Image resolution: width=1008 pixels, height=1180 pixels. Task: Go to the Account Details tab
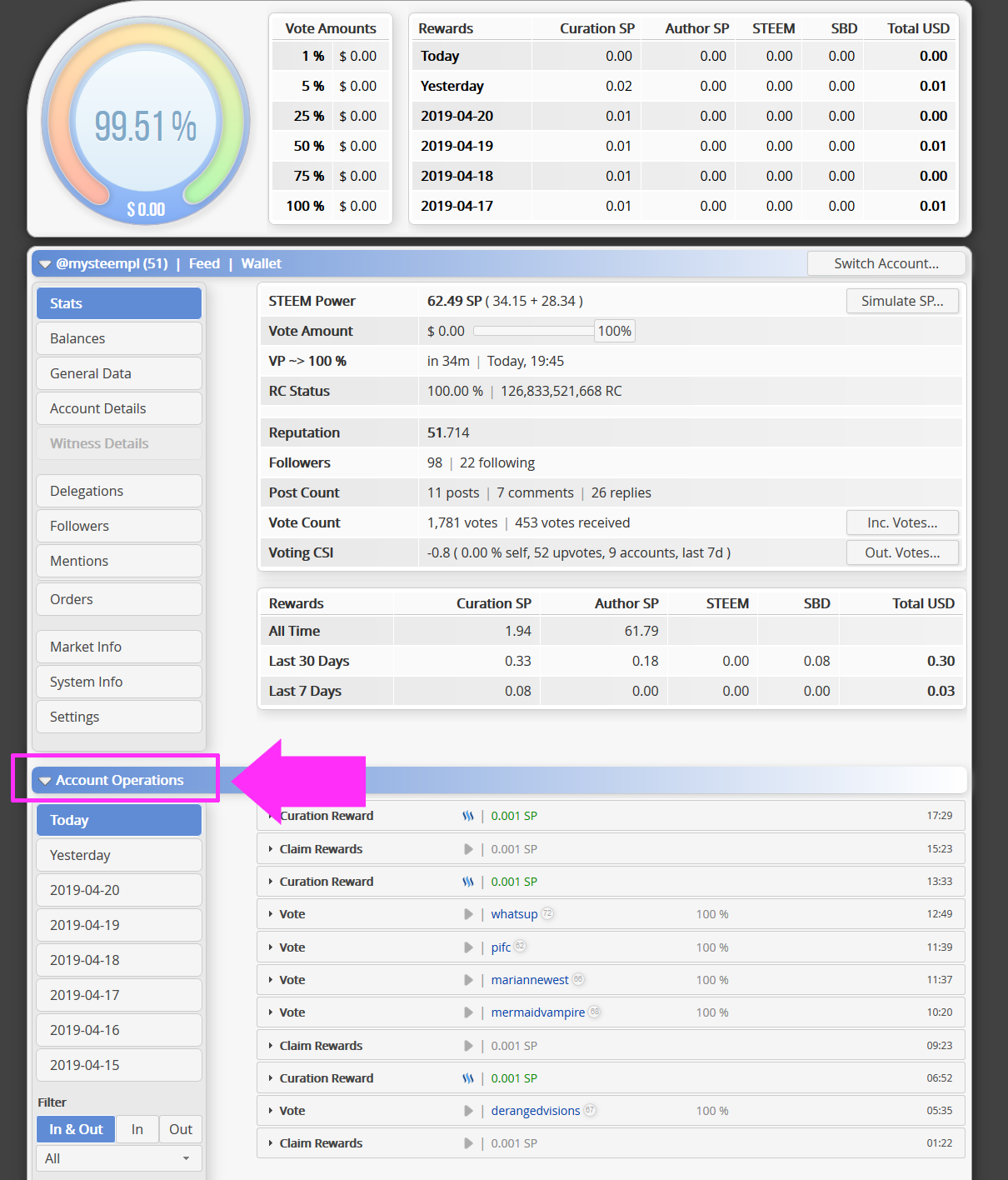click(x=119, y=408)
